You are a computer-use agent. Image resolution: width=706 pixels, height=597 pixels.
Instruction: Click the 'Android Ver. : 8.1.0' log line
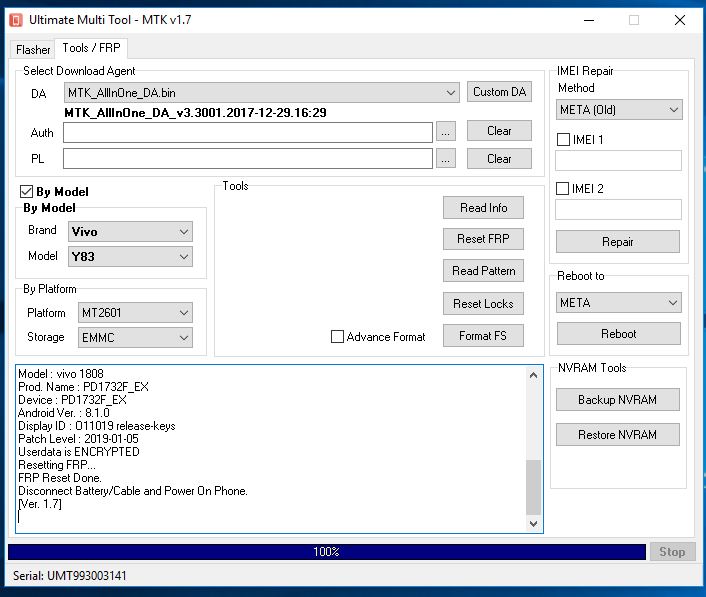click(x=64, y=413)
